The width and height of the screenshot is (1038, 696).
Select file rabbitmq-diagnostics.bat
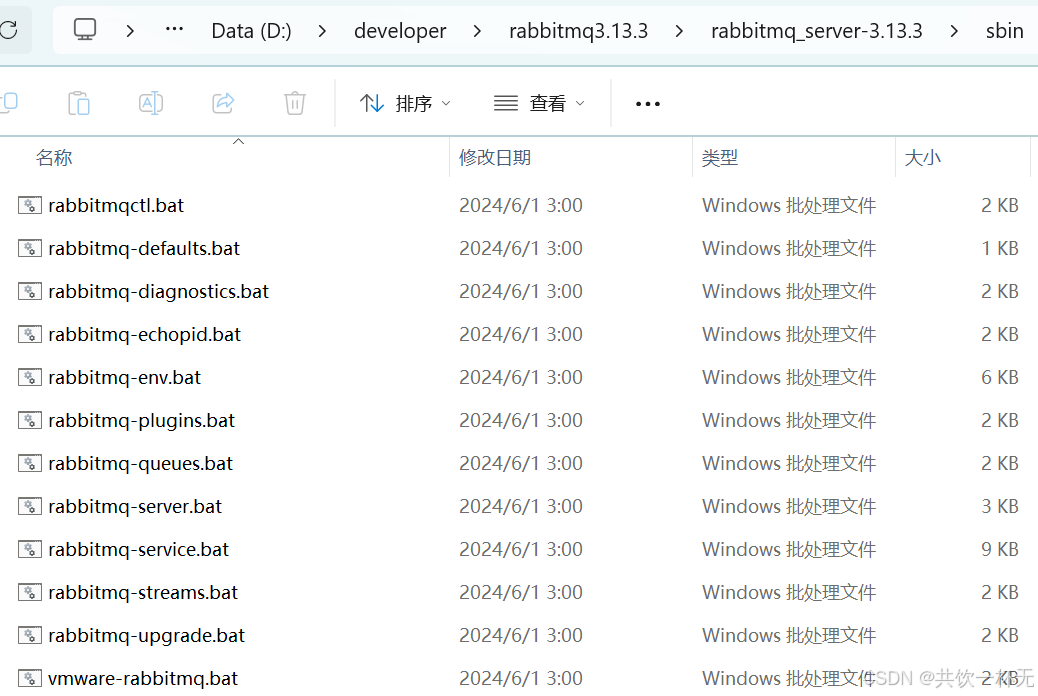158,291
